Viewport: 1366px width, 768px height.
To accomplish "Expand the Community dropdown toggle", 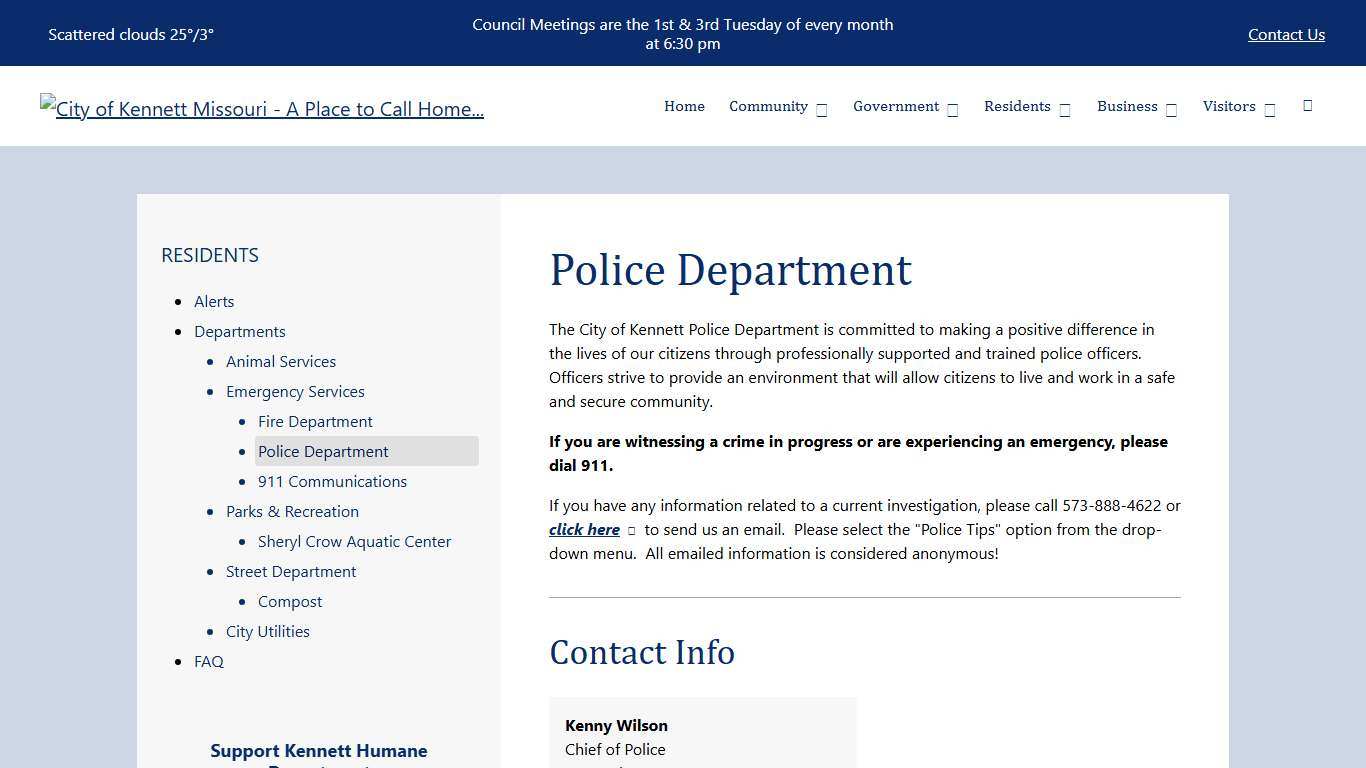I will click(821, 108).
